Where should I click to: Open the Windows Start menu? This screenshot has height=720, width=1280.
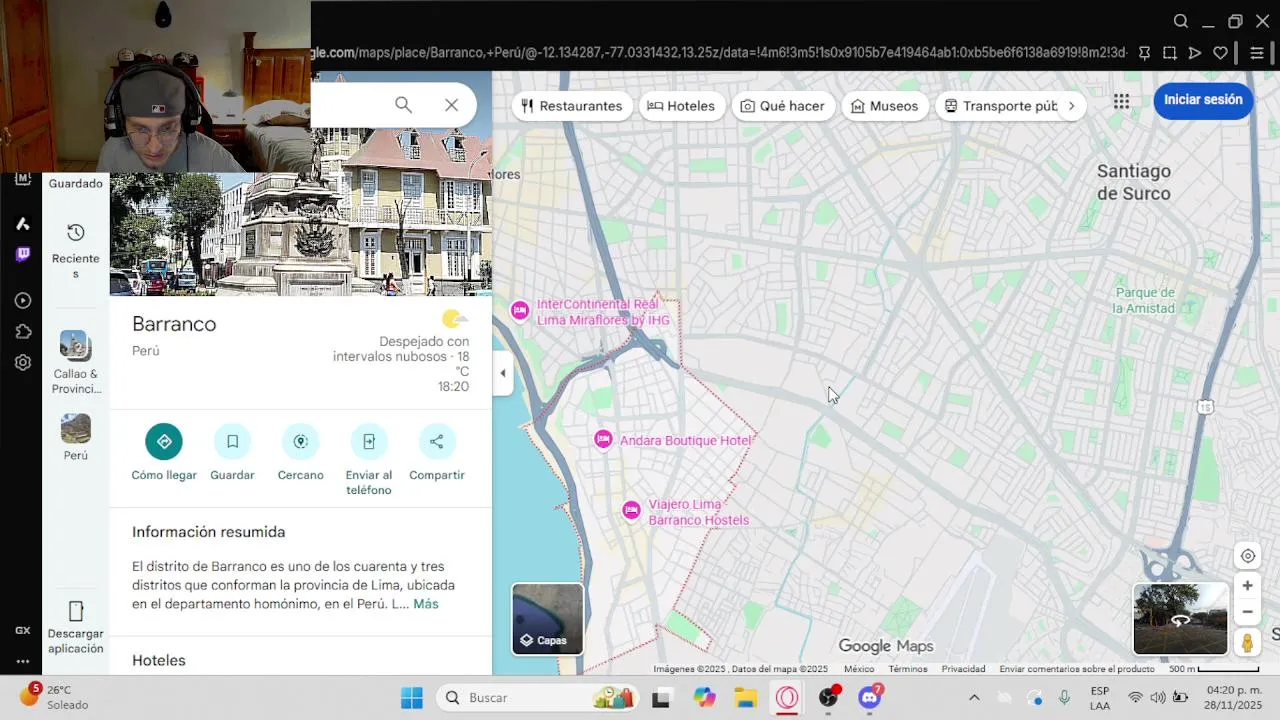click(411, 698)
